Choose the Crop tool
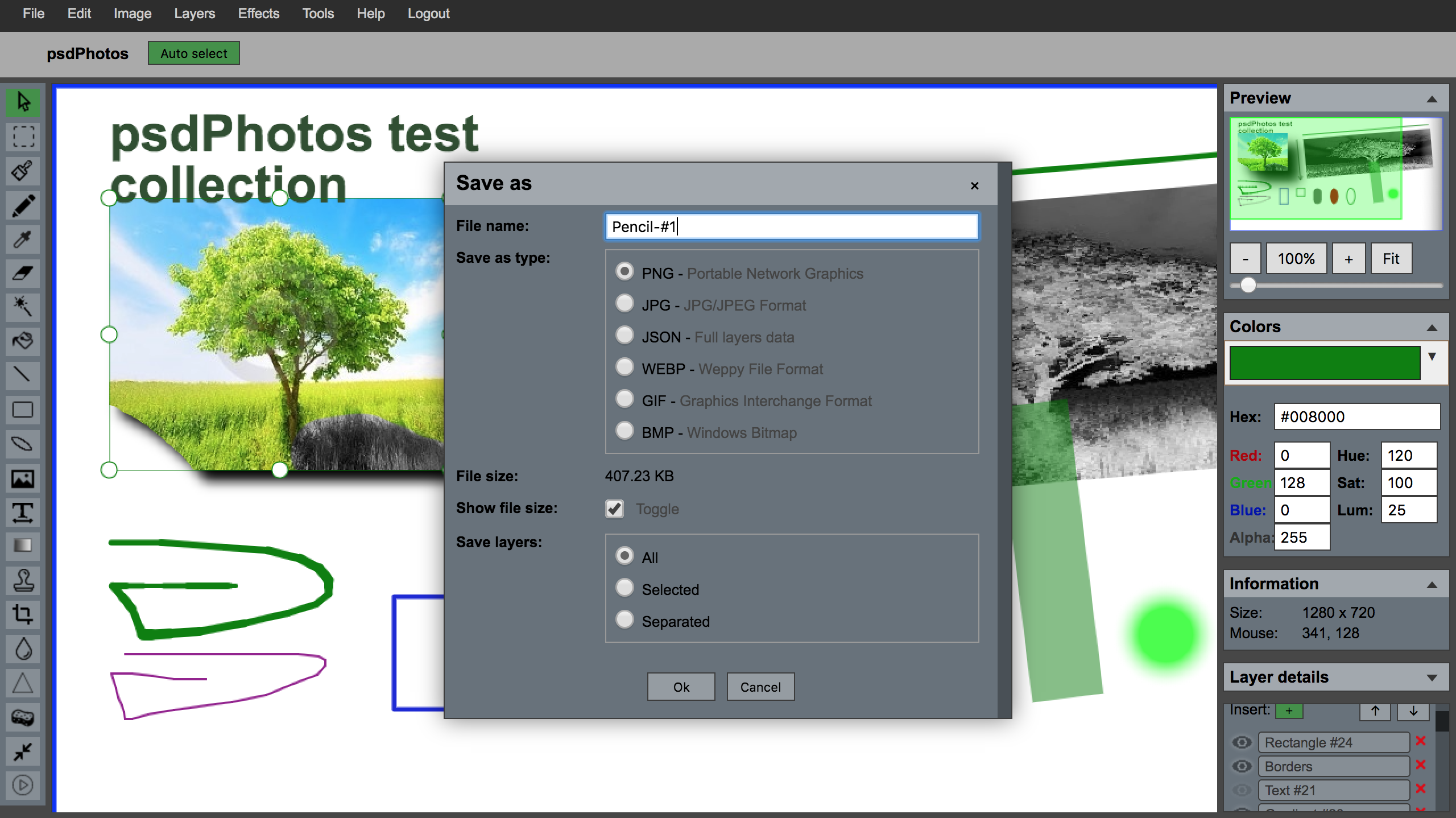This screenshot has width=1456, height=818. (23, 614)
